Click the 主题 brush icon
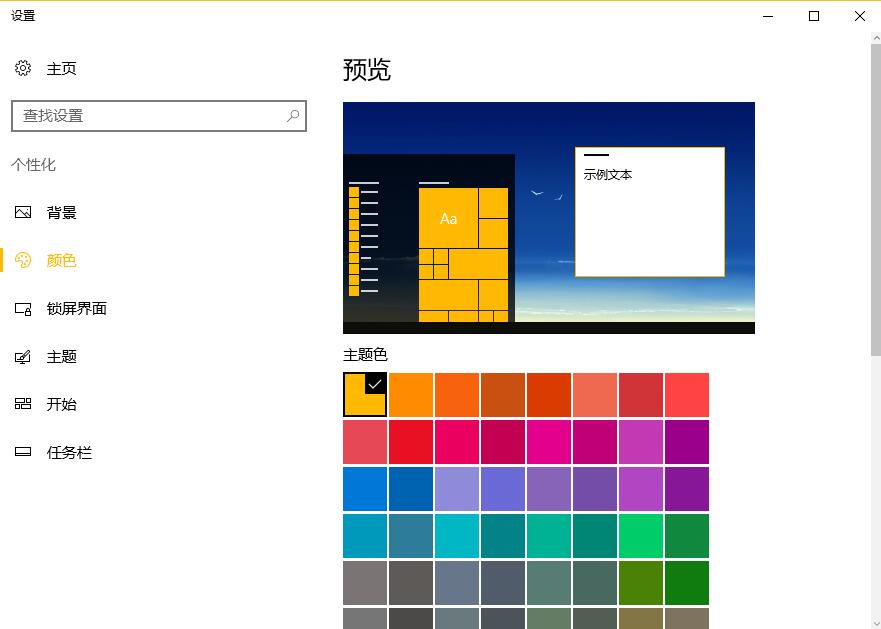This screenshot has width=881, height=629. pyautogui.click(x=23, y=356)
